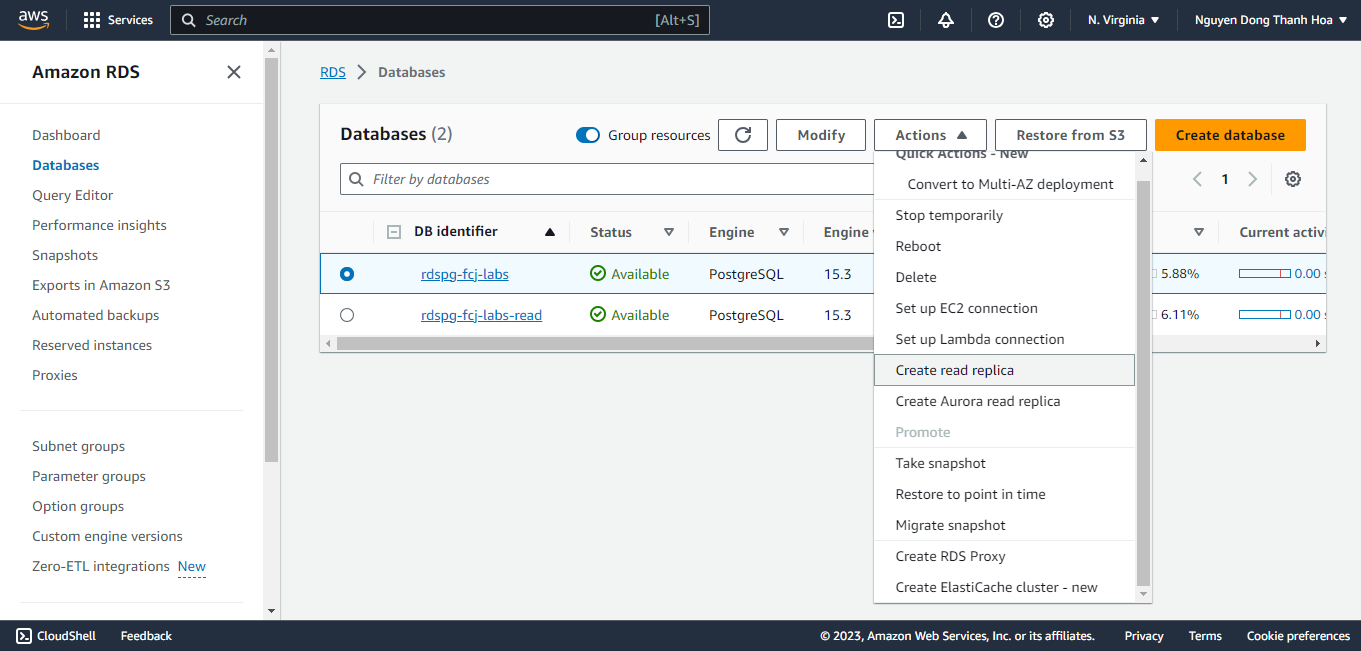The image size is (1361, 651).
Task: Open the rdspg-fcj-labs database link
Action: tap(465, 274)
